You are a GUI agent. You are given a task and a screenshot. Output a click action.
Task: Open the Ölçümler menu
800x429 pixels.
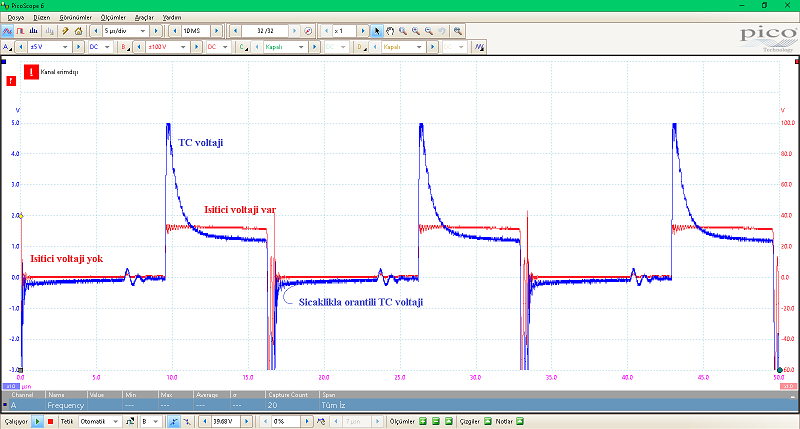tap(104, 18)
